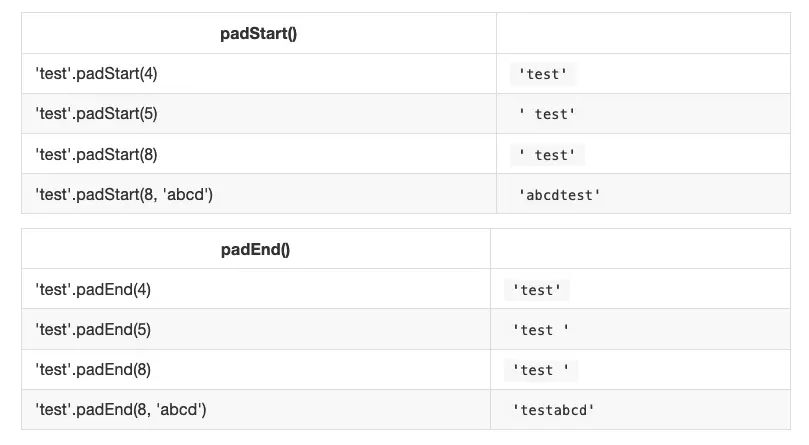Screen dimensions: 809x445
Task: Click the result beside 'test'.padStart(8)
Action: [547, 154]
